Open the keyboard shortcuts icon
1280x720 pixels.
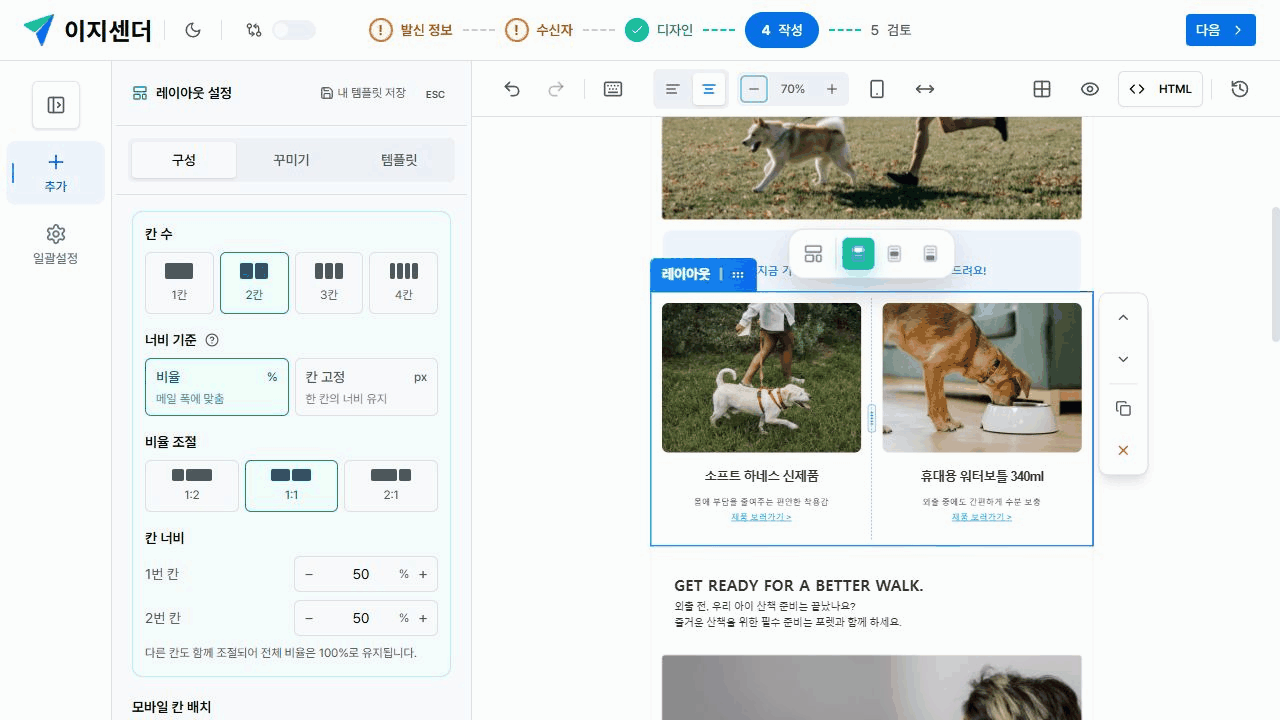click(x=613, y=89)
